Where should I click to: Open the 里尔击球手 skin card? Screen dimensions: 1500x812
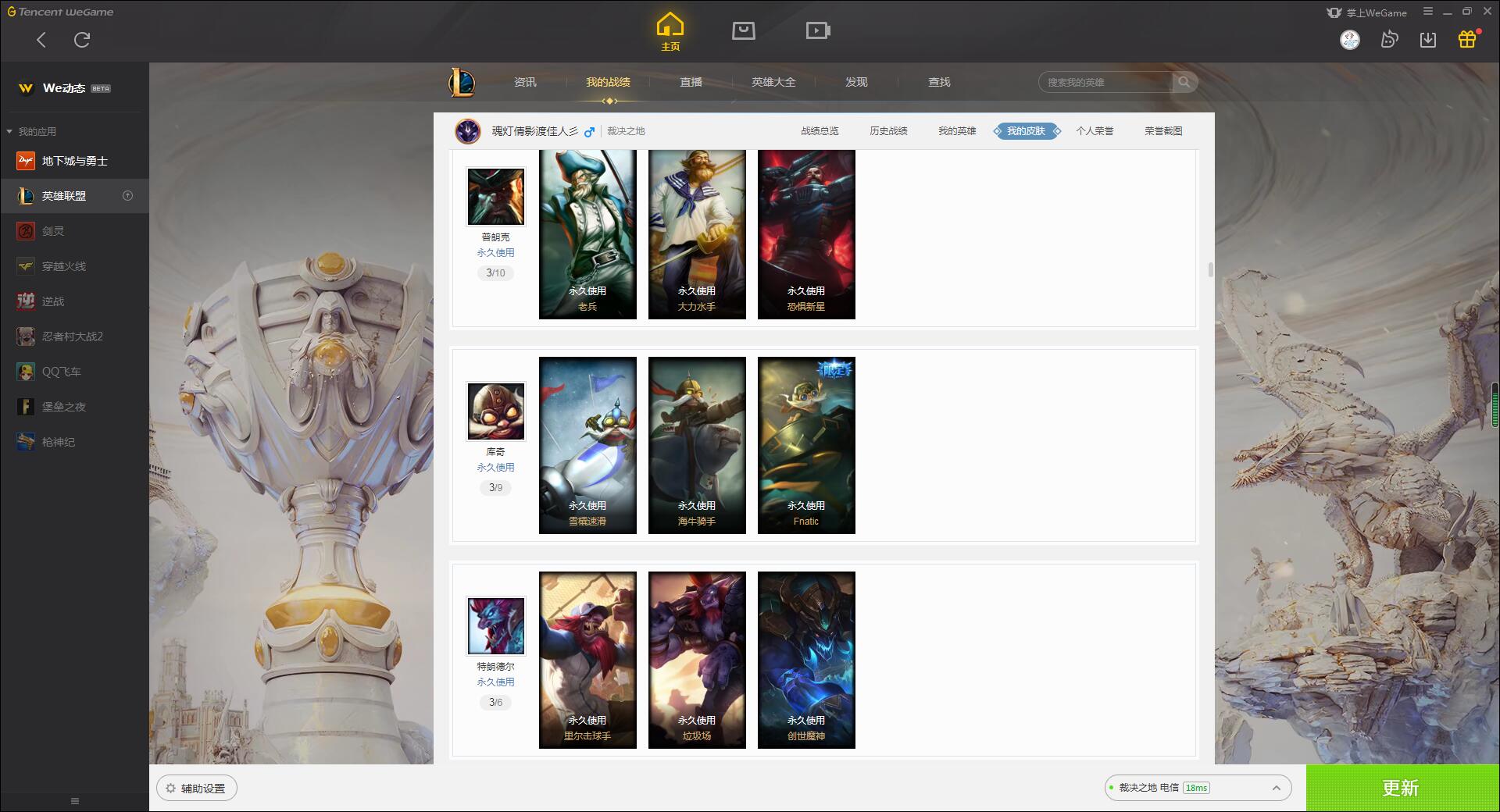point(587,660)
